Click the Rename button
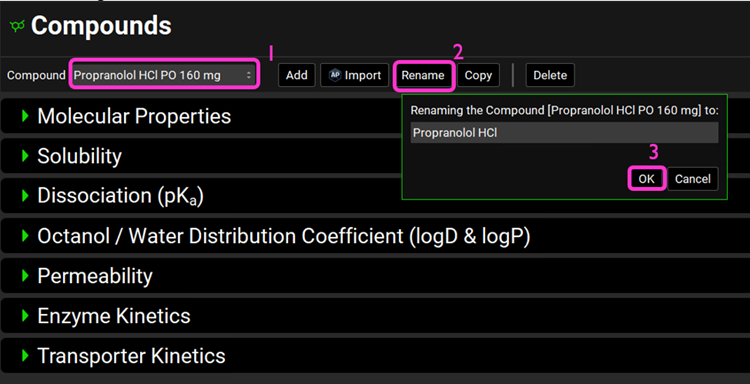 [423, 75]
